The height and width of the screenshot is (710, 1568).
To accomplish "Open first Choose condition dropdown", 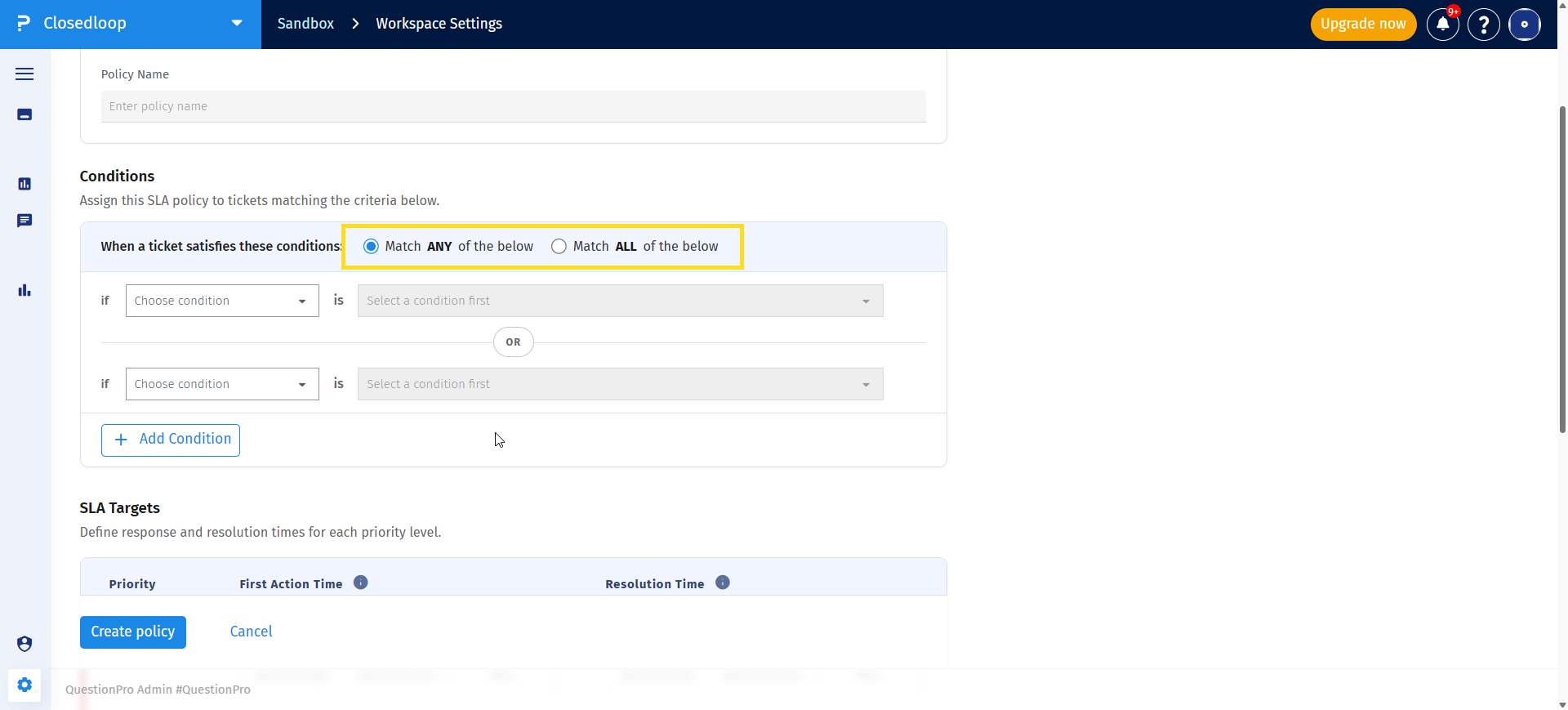I will click(x=222, y=301).
